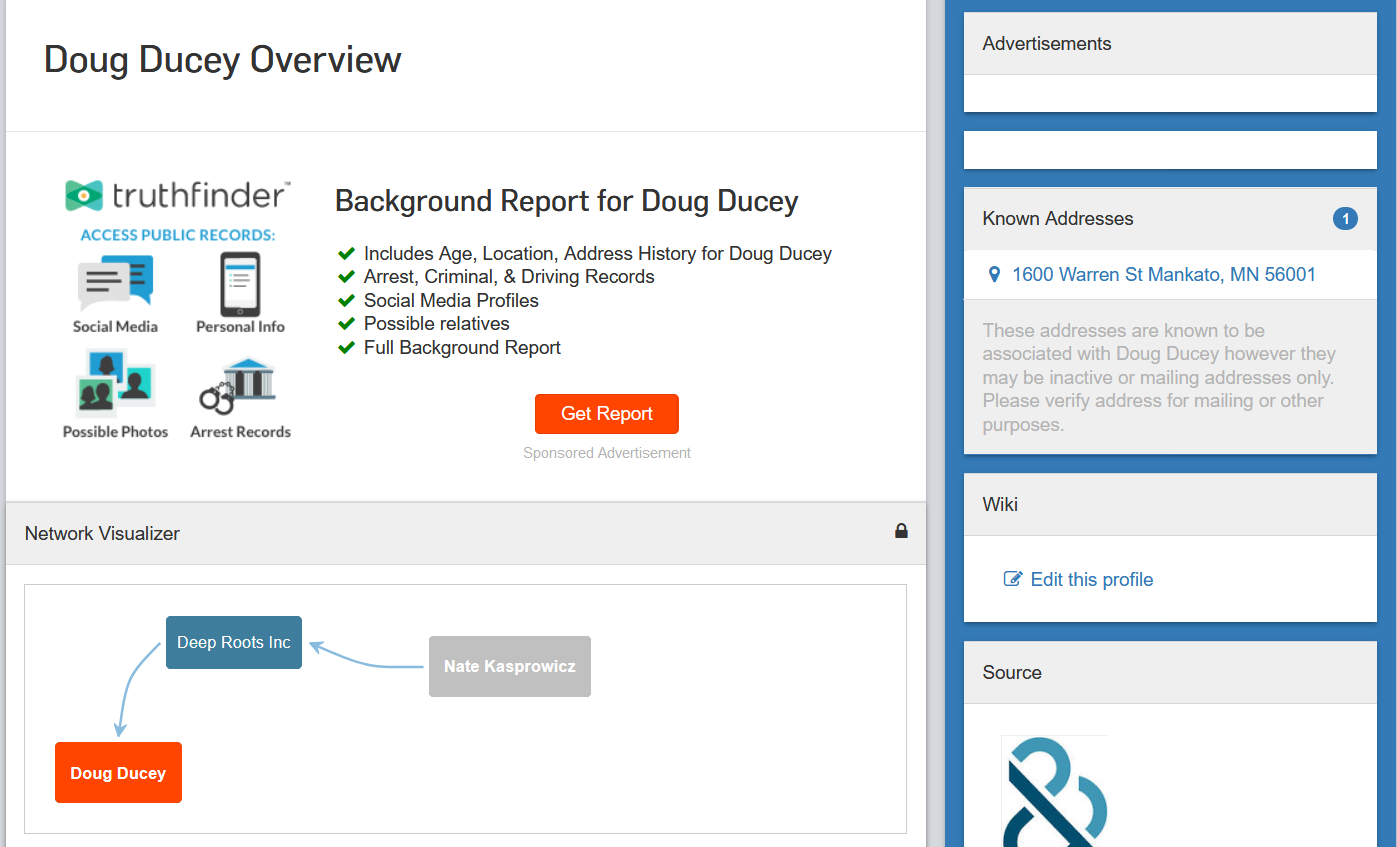Click the Possible Photos icon

point(115,383)
